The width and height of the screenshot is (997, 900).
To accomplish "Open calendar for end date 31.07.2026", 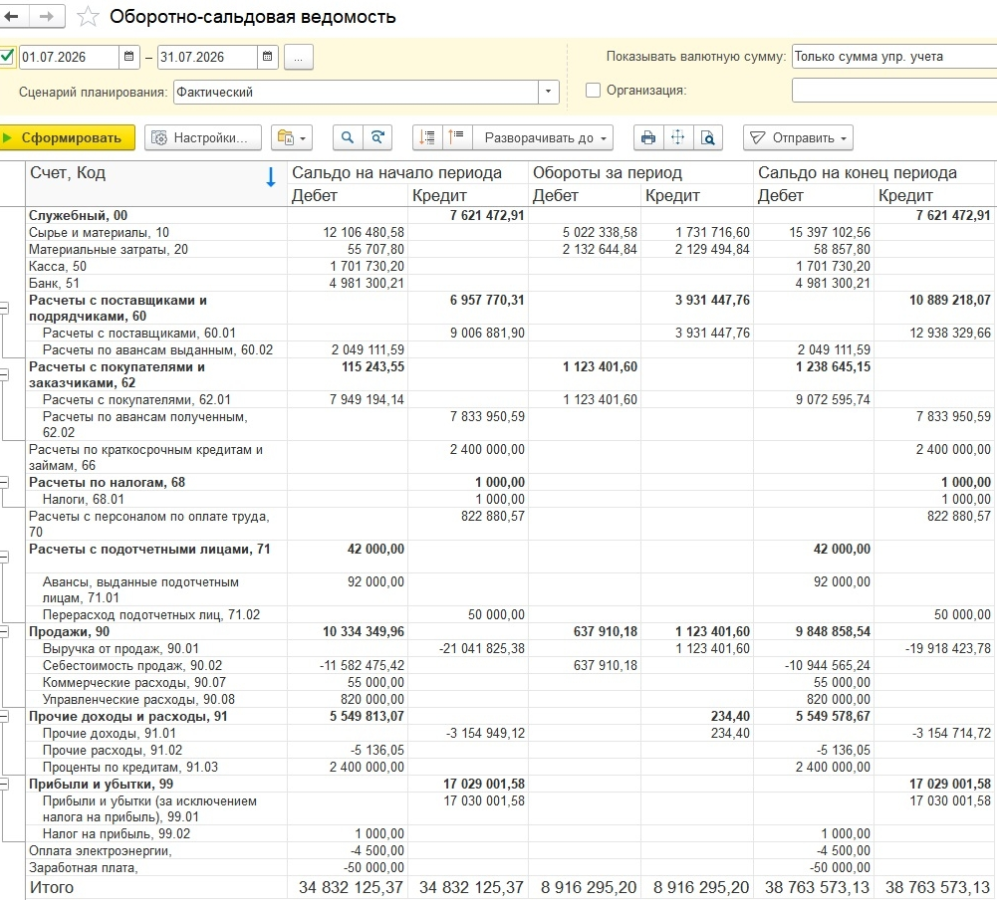I will pyautogui.click(x=267, y=57).
